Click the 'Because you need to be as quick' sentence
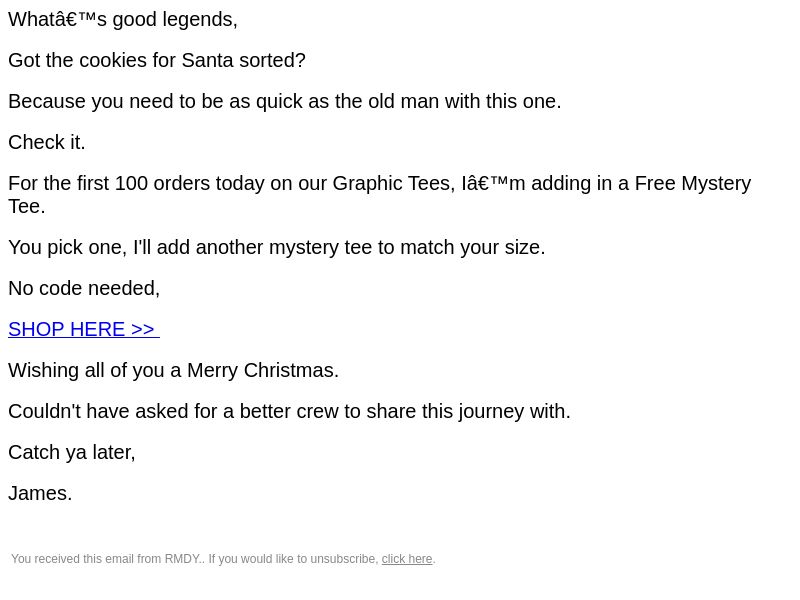 [x=285, y=101]
